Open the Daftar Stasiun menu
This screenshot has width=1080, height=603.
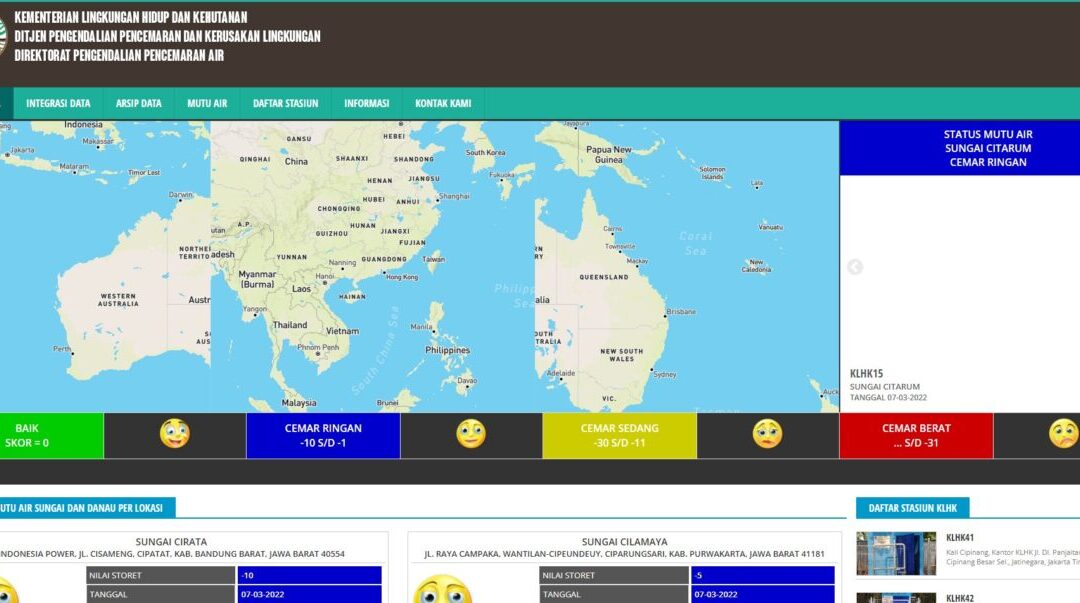click(x=285, y=103)
